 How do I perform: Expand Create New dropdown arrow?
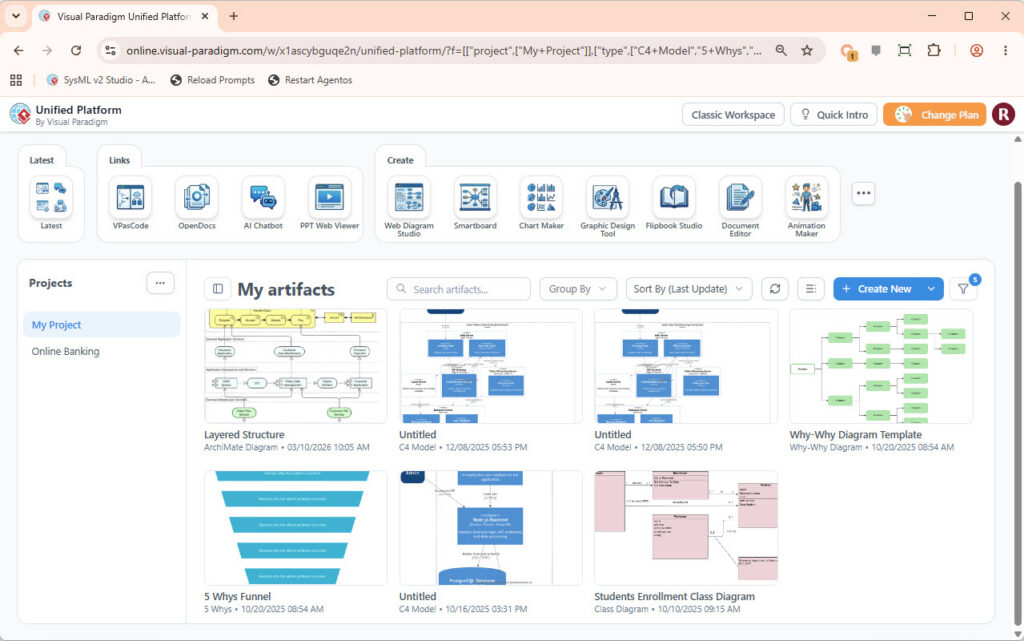pyautogui.click(x=931, y=289)
